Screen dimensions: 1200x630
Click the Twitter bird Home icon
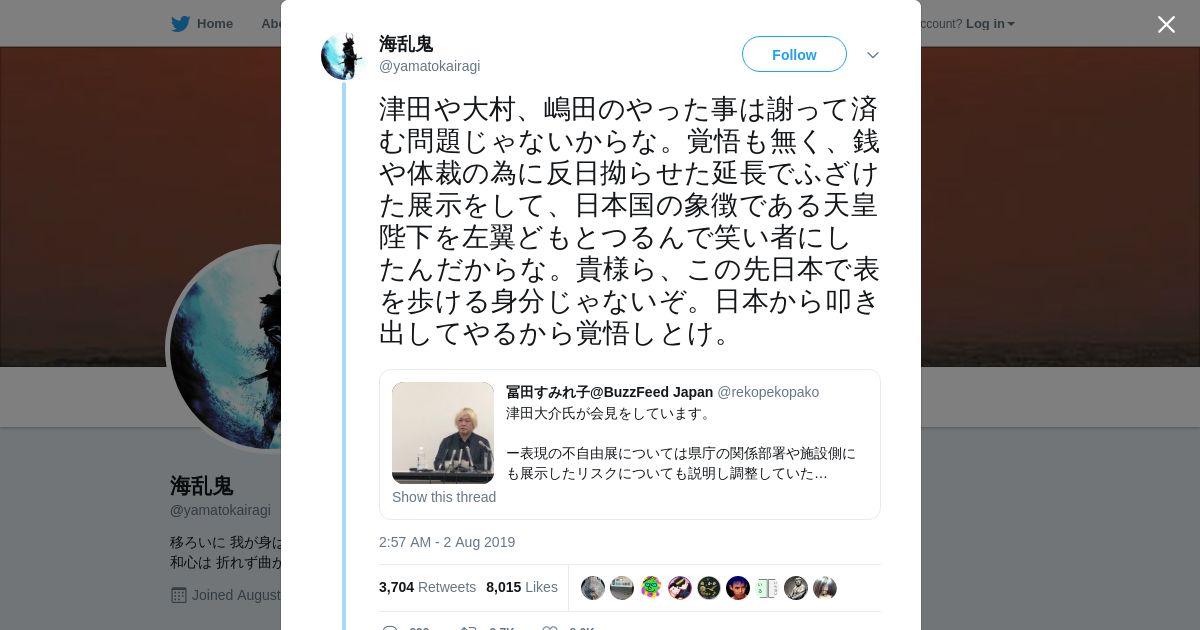click(180, 24)
